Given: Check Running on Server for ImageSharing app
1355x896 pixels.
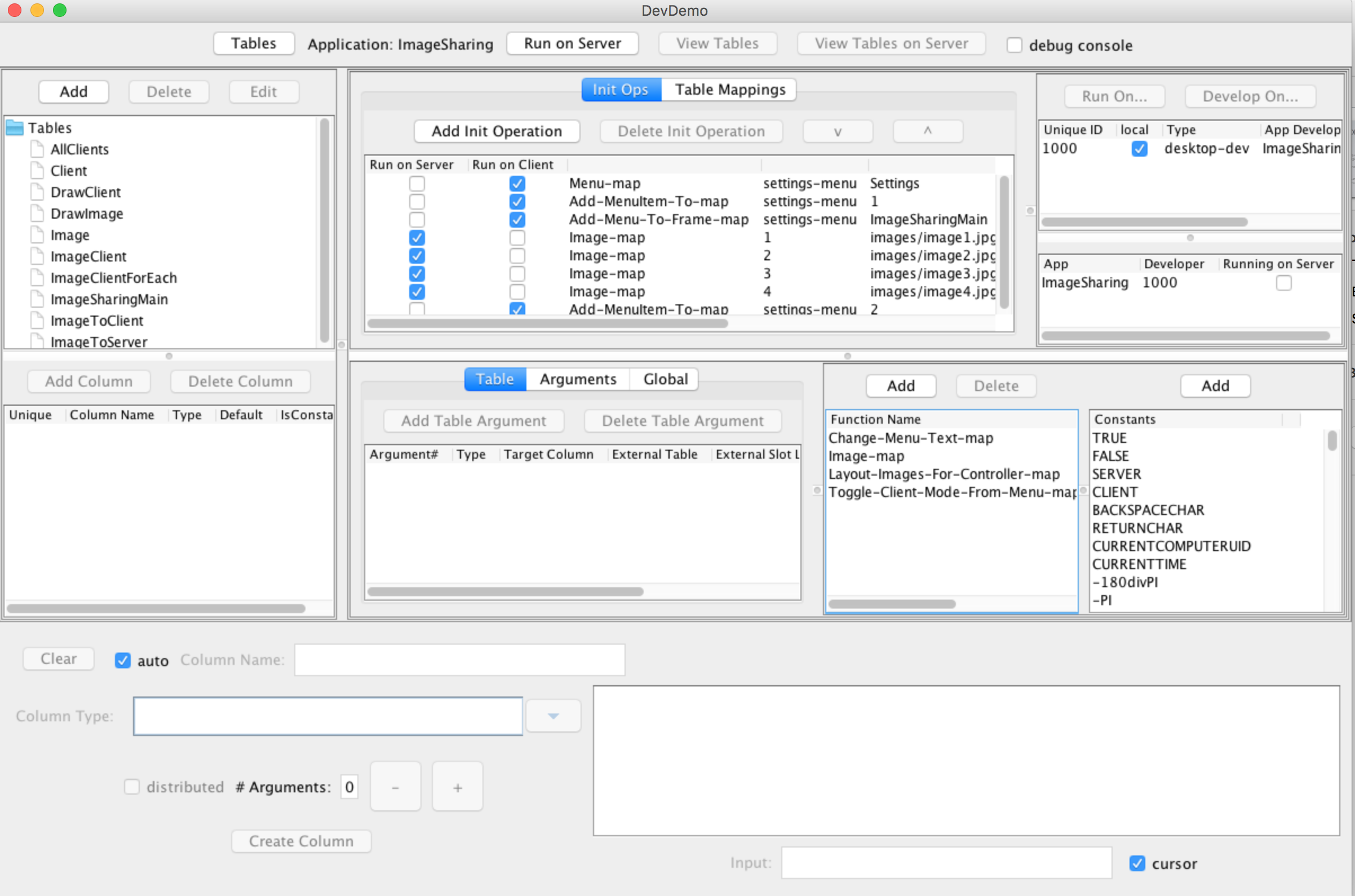Looking at the screenshot, I should [1283, 283].
